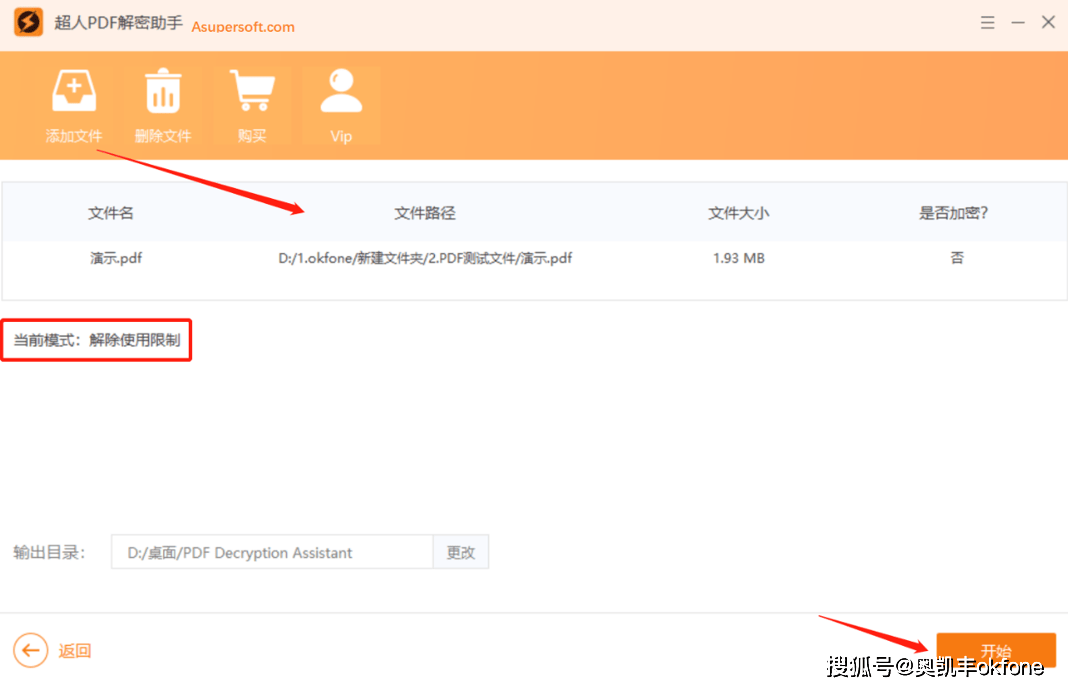Click the current mode (当前模式) label

[x=96, y=340]
